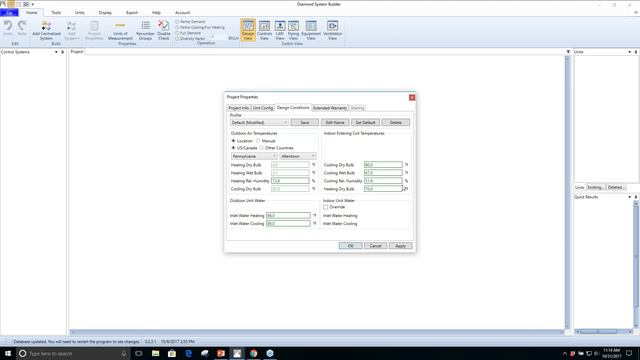This screenshot has width=640, height=360.
Task: Click the Inlet Water Heating field
Action: (288, 216)
